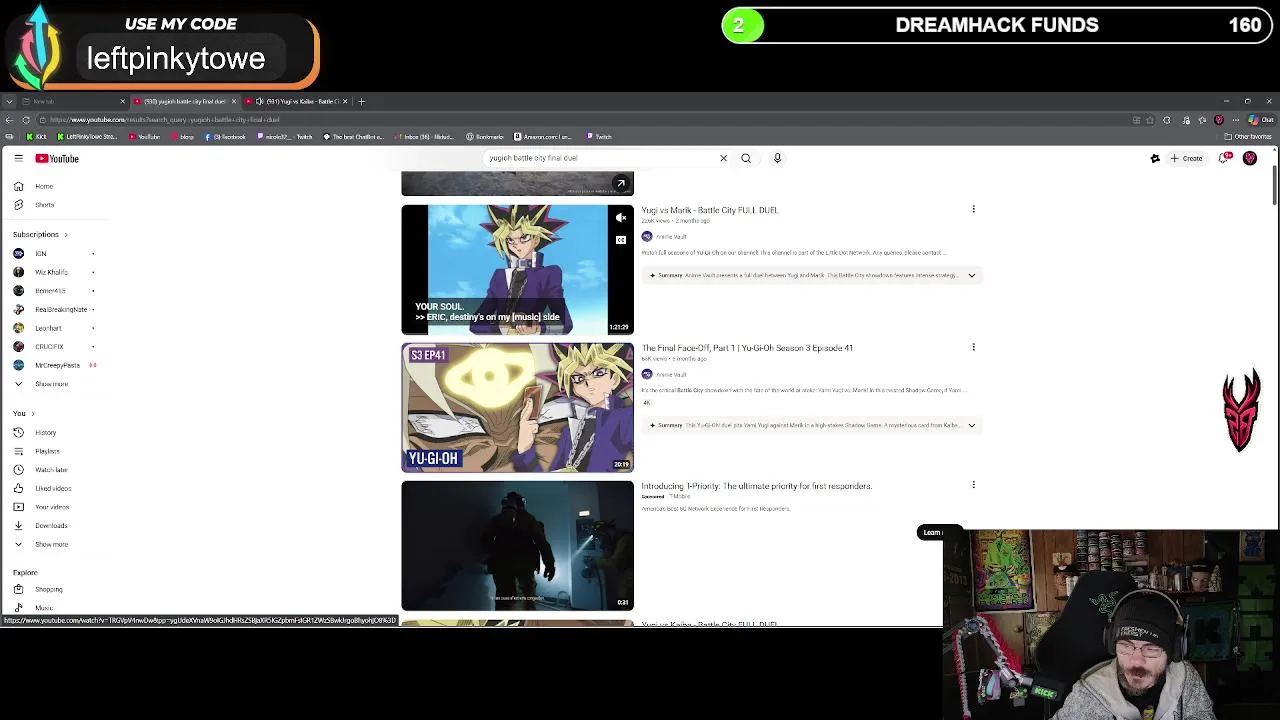1280x720 pixels.
Task: Click the page vertical scrollbar
Action: (1275, 185)
